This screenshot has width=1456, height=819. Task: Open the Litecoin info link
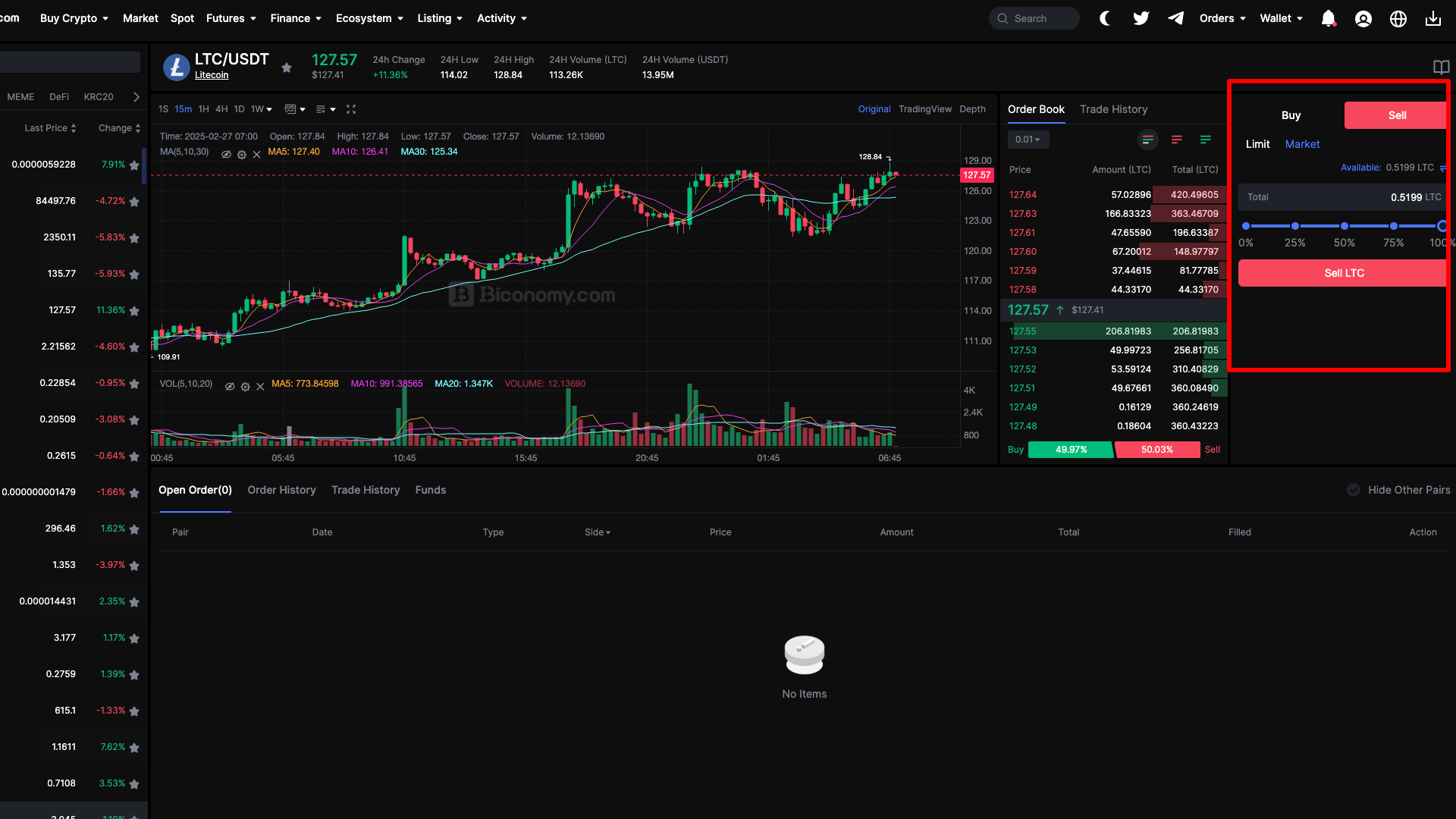point(212,75)
